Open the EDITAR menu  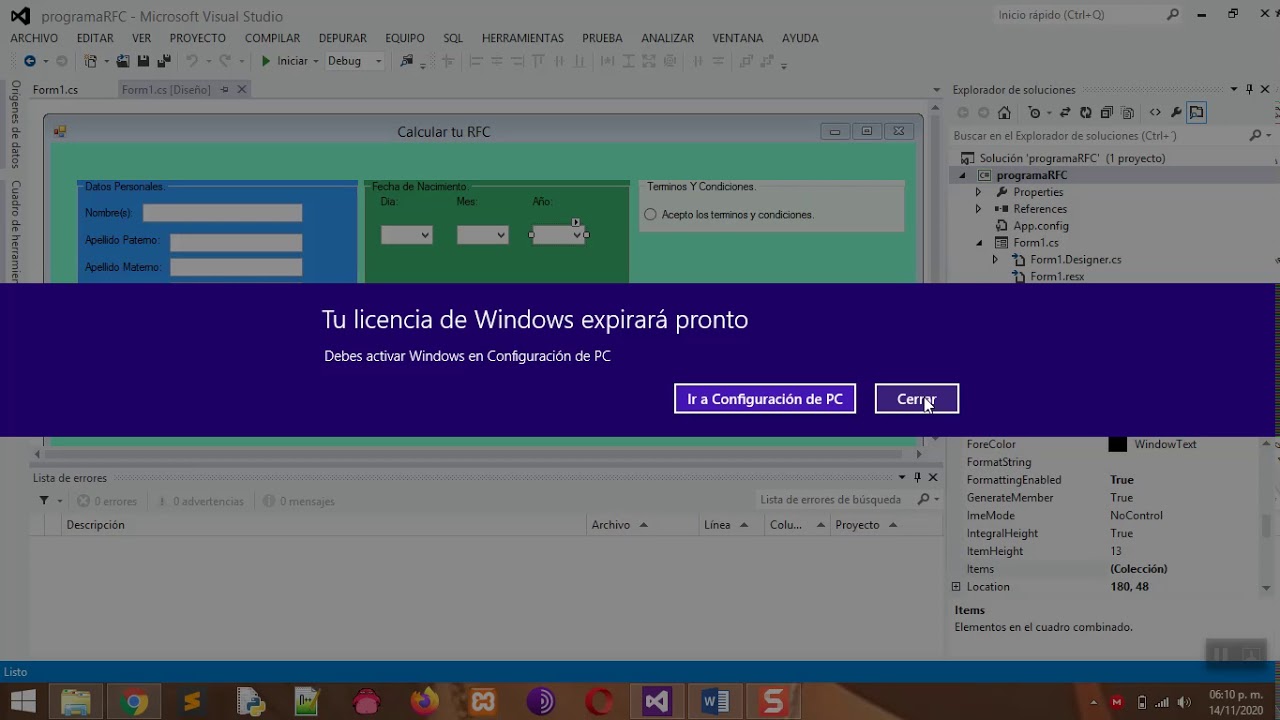[95, 38]
